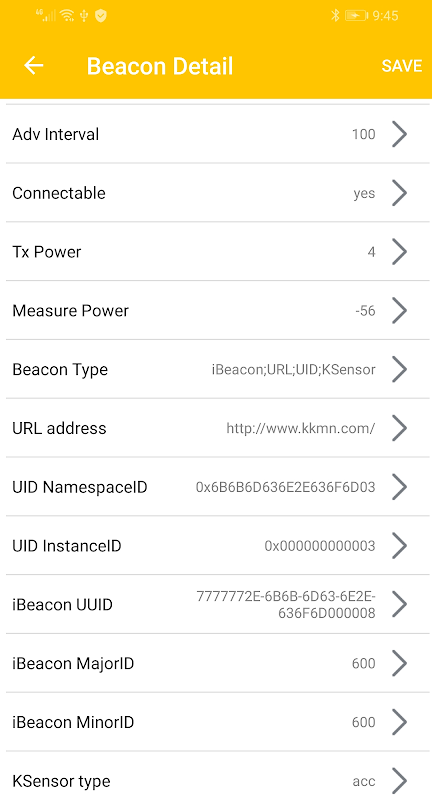Open Beacon Type chevron arrow
Viewport: 432px width, 800px height.
[x=399, y=369]
